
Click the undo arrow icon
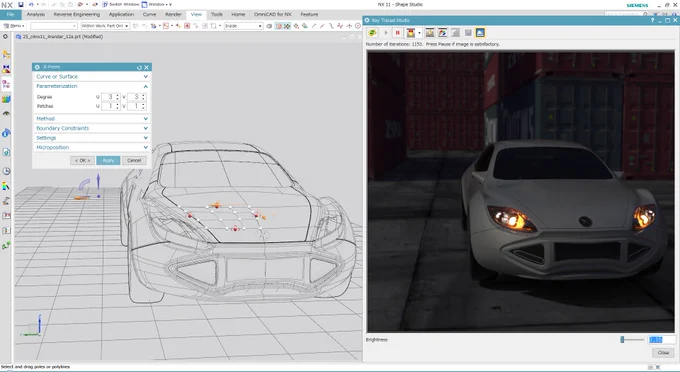pyautogui.click(x=31, y=4)
